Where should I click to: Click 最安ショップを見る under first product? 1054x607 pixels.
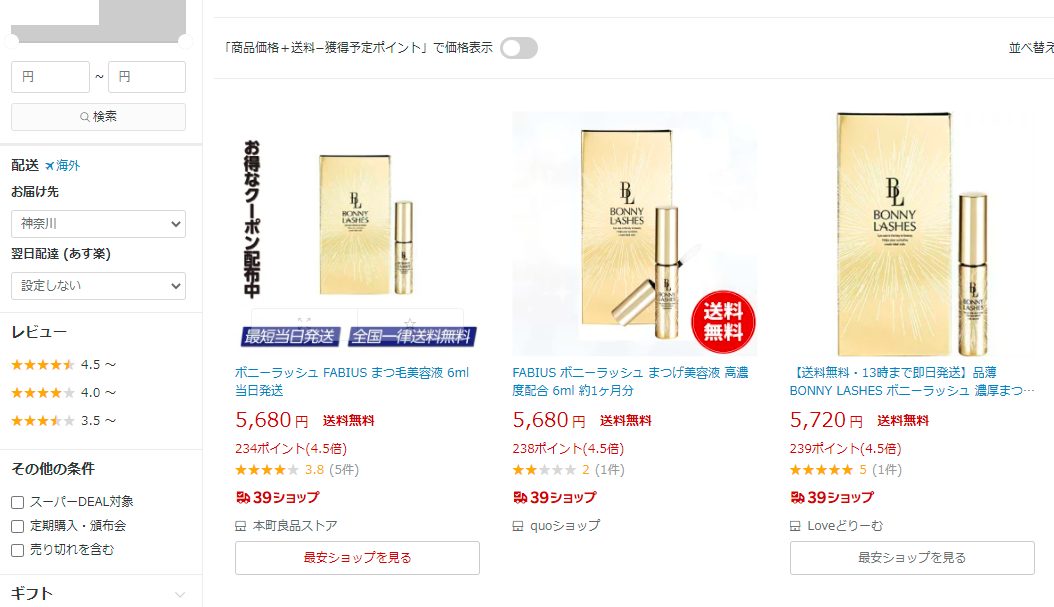click(358, 558)
